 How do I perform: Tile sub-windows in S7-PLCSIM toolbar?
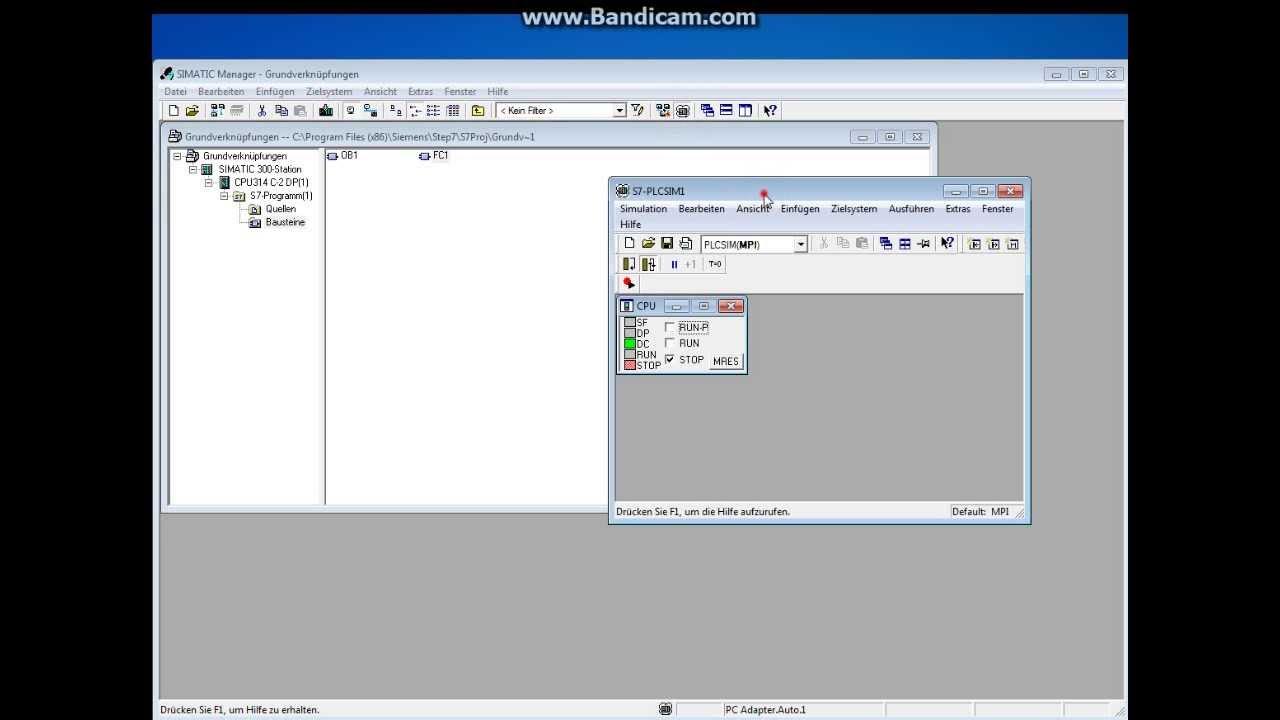(x=904, y=244)
